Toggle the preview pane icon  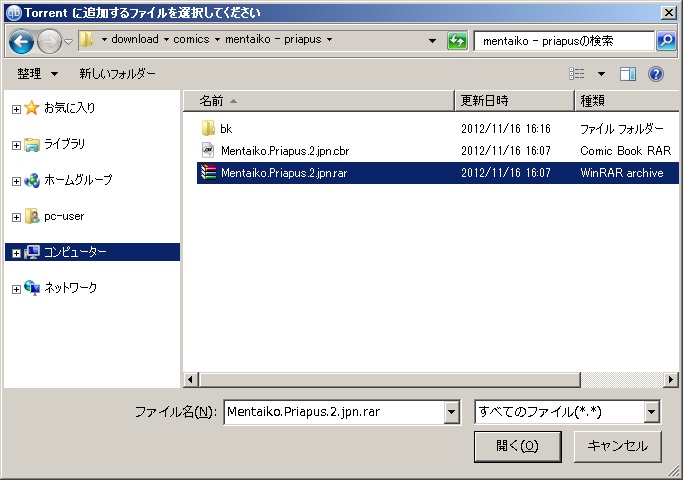(628, 74)
